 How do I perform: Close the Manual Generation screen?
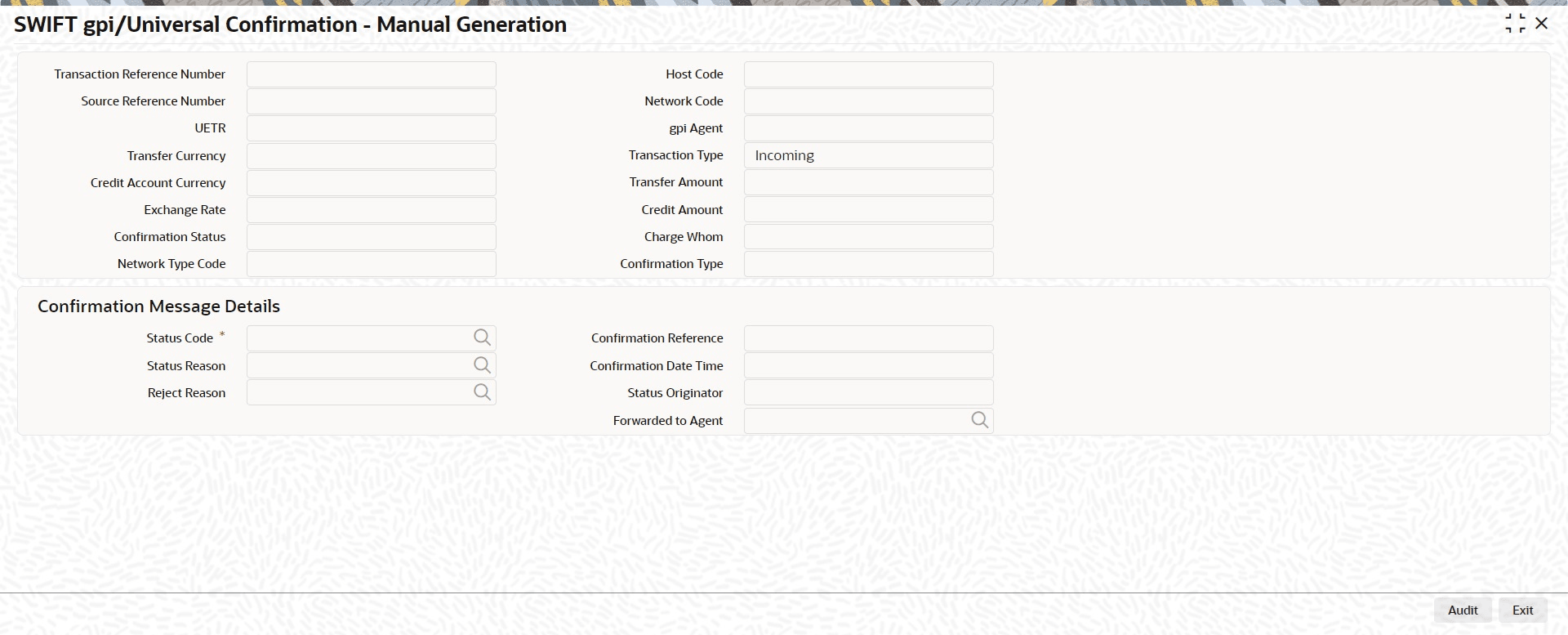click(x=1542, y=24)
